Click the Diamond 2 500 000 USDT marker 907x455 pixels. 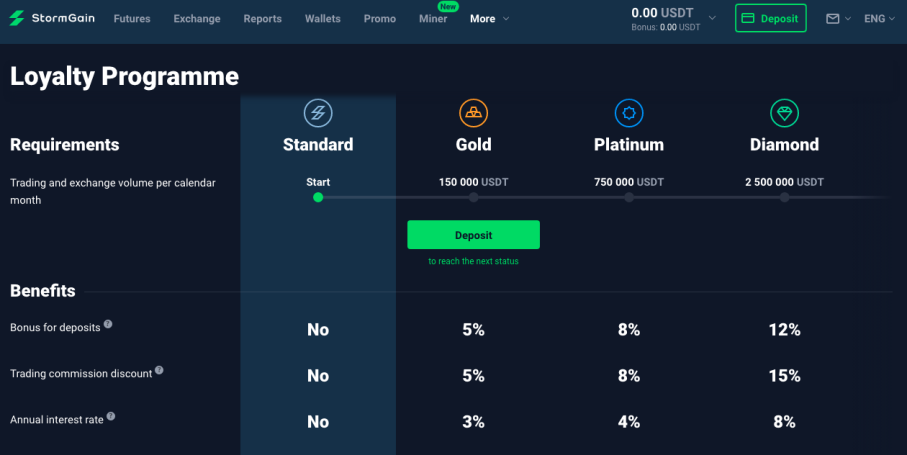click(x=784, y=197)
